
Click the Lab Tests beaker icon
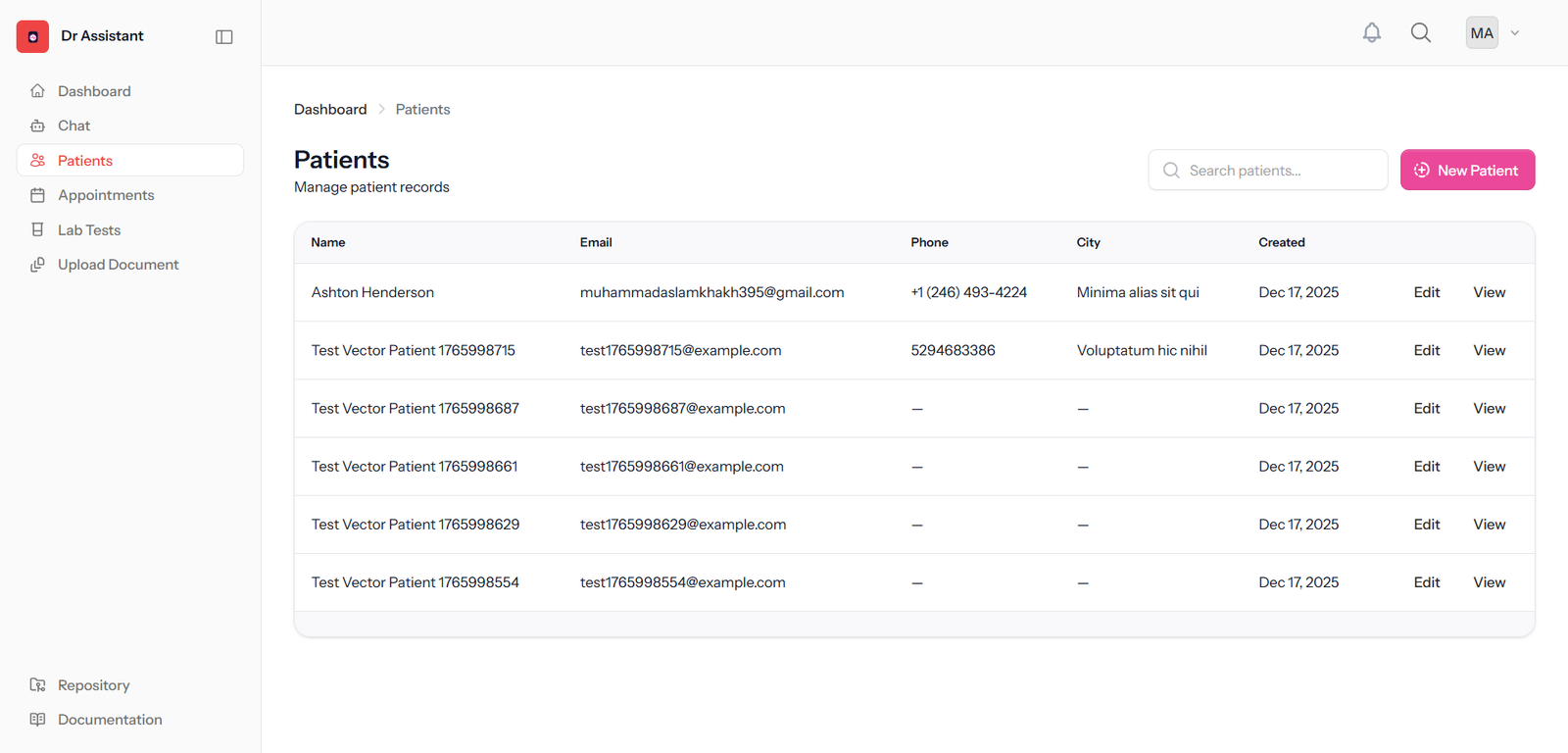(37, 229)
